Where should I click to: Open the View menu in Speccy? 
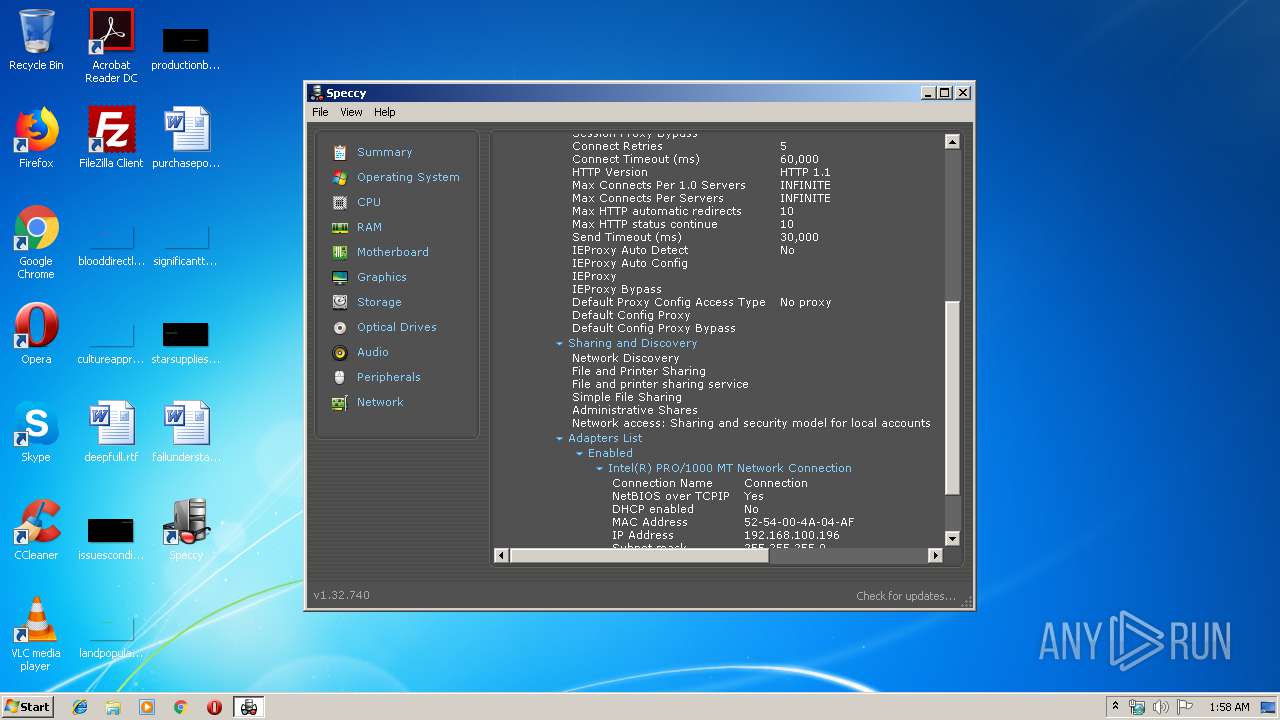pyautogui.click(x=351, y=112)
